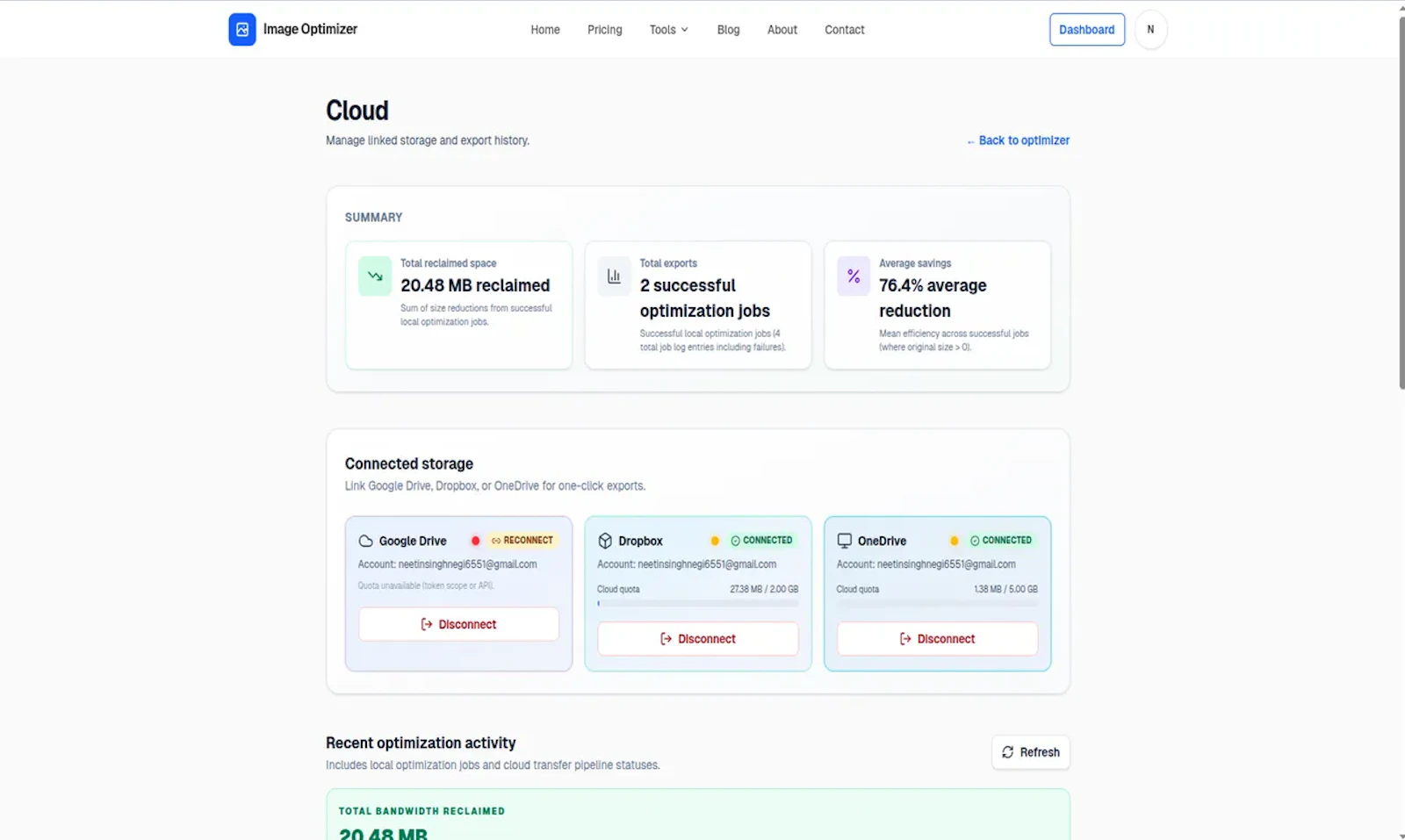Click the Total exports bar chart icon
The height and width of the screenshot is (840, 1405).
pos(615,276)
